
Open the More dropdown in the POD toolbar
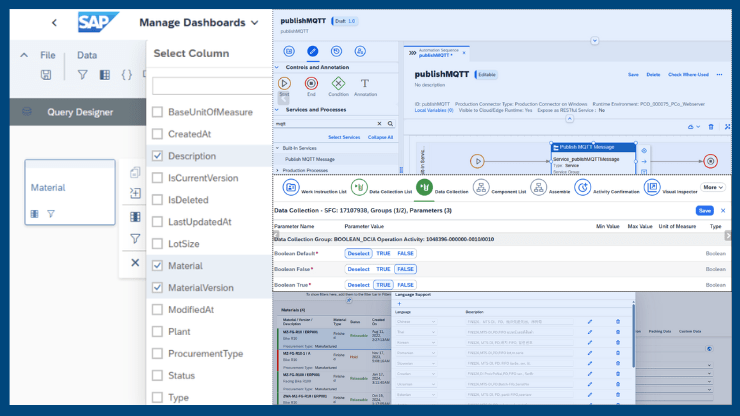tap(713, 187)
